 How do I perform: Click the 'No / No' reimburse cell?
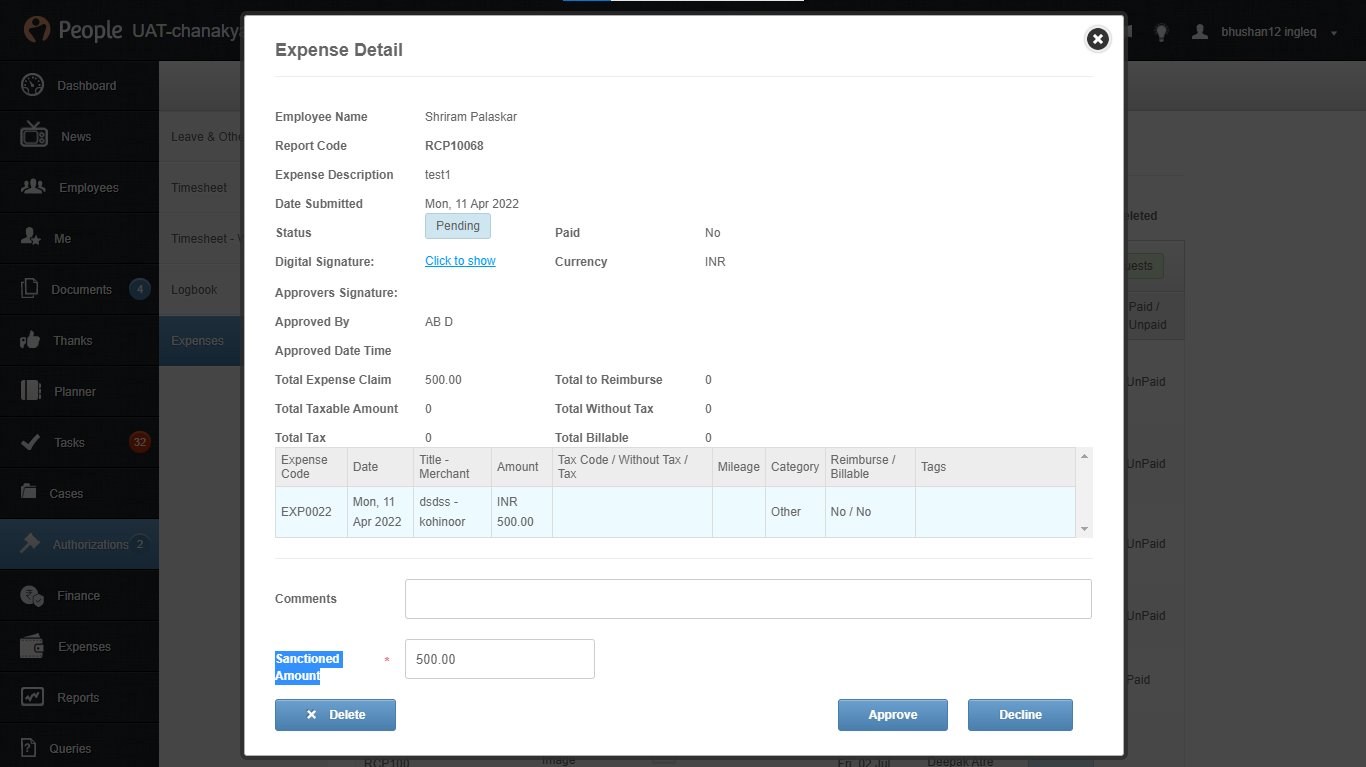(870, 512)
